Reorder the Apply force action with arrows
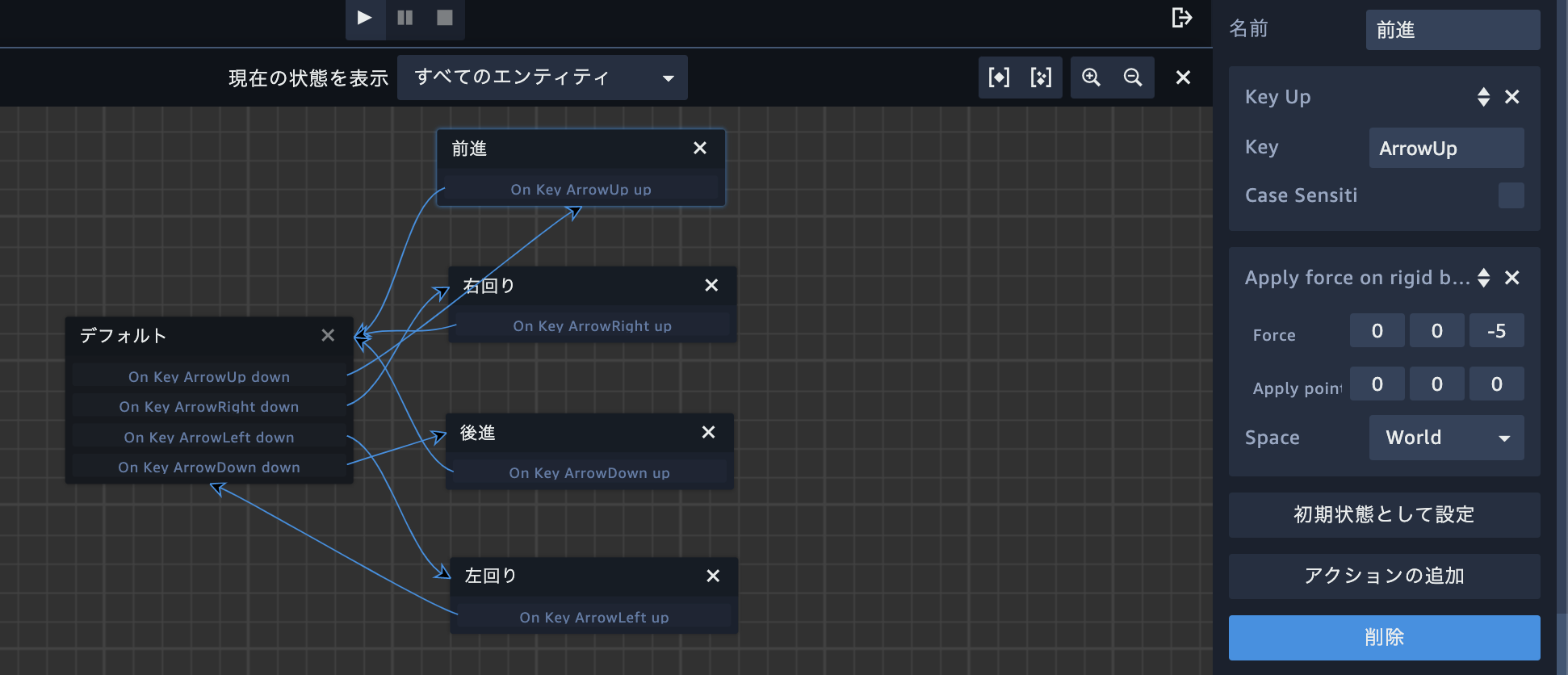Viewport: 1568px width, 675px height. [1483, 278]
